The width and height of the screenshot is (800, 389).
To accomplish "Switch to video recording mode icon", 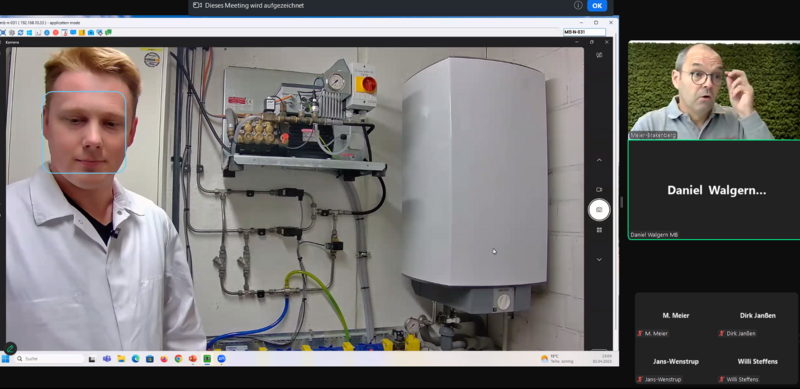I will [x=599, y=189].
